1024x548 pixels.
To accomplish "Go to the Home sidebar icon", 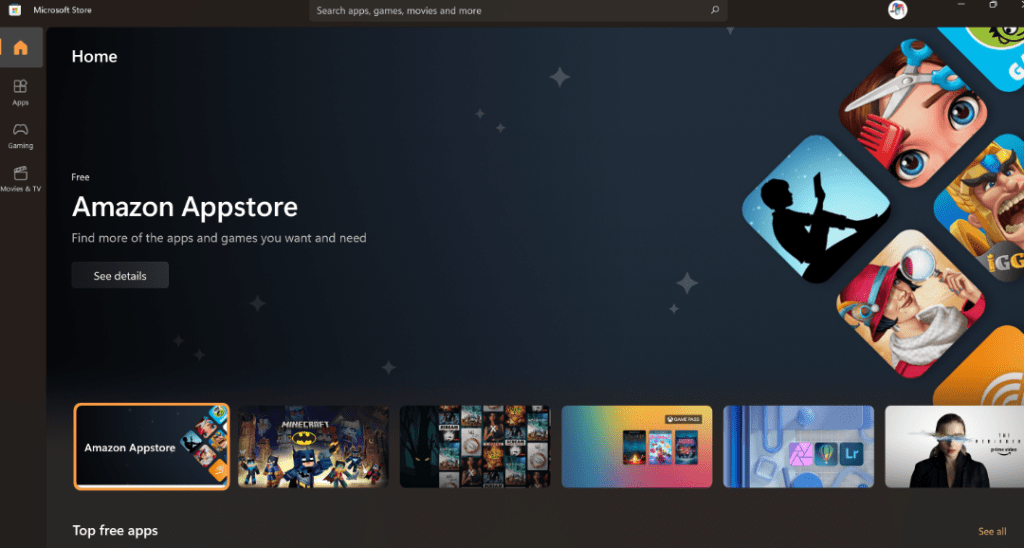I will point(21,48).
